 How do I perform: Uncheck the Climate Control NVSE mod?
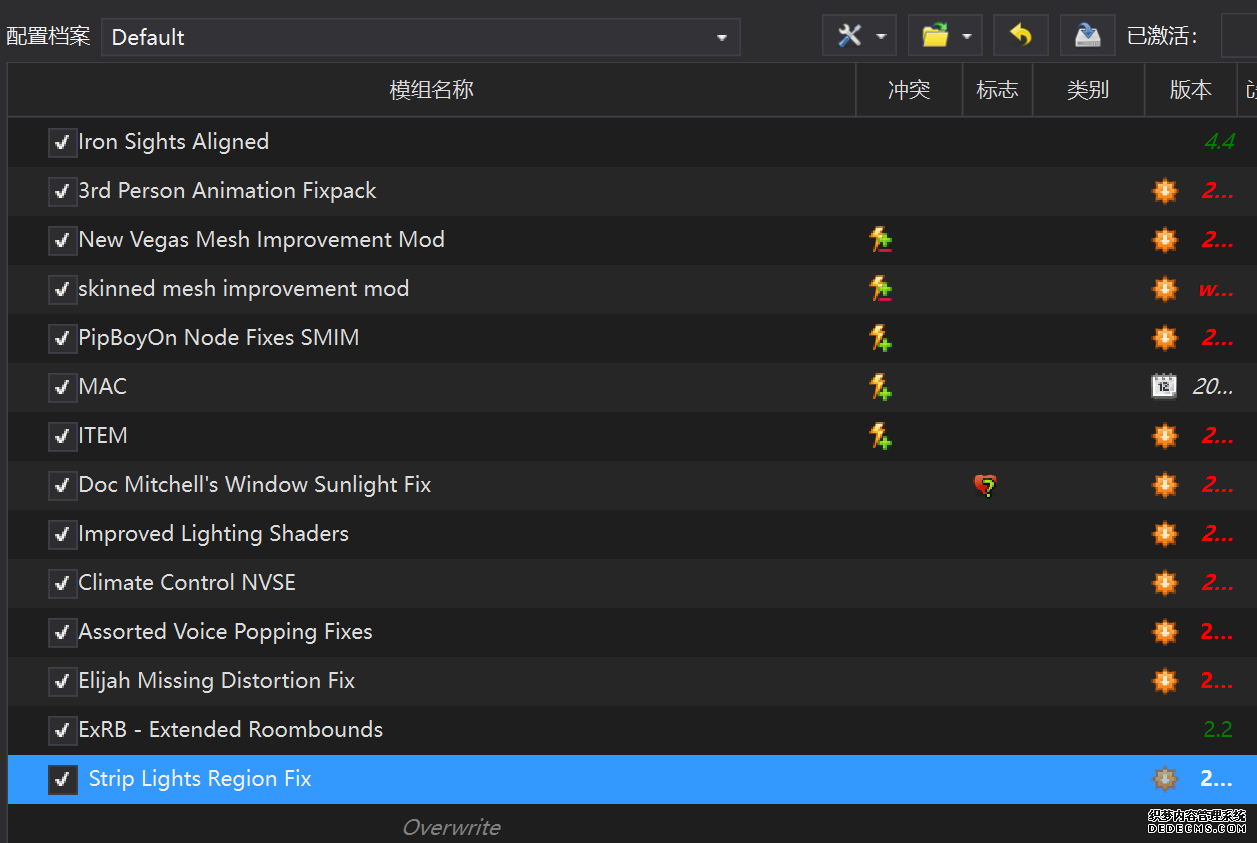coord(63,584)
